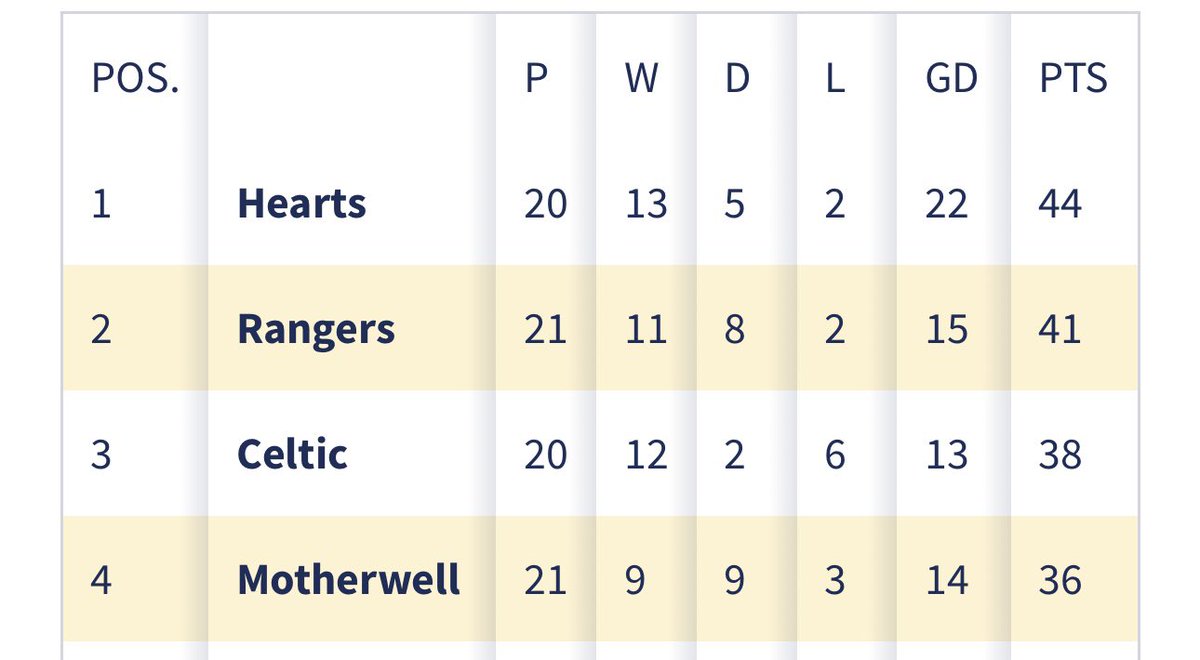
Task: Open the Rangers team link
Action: [316, 330]
